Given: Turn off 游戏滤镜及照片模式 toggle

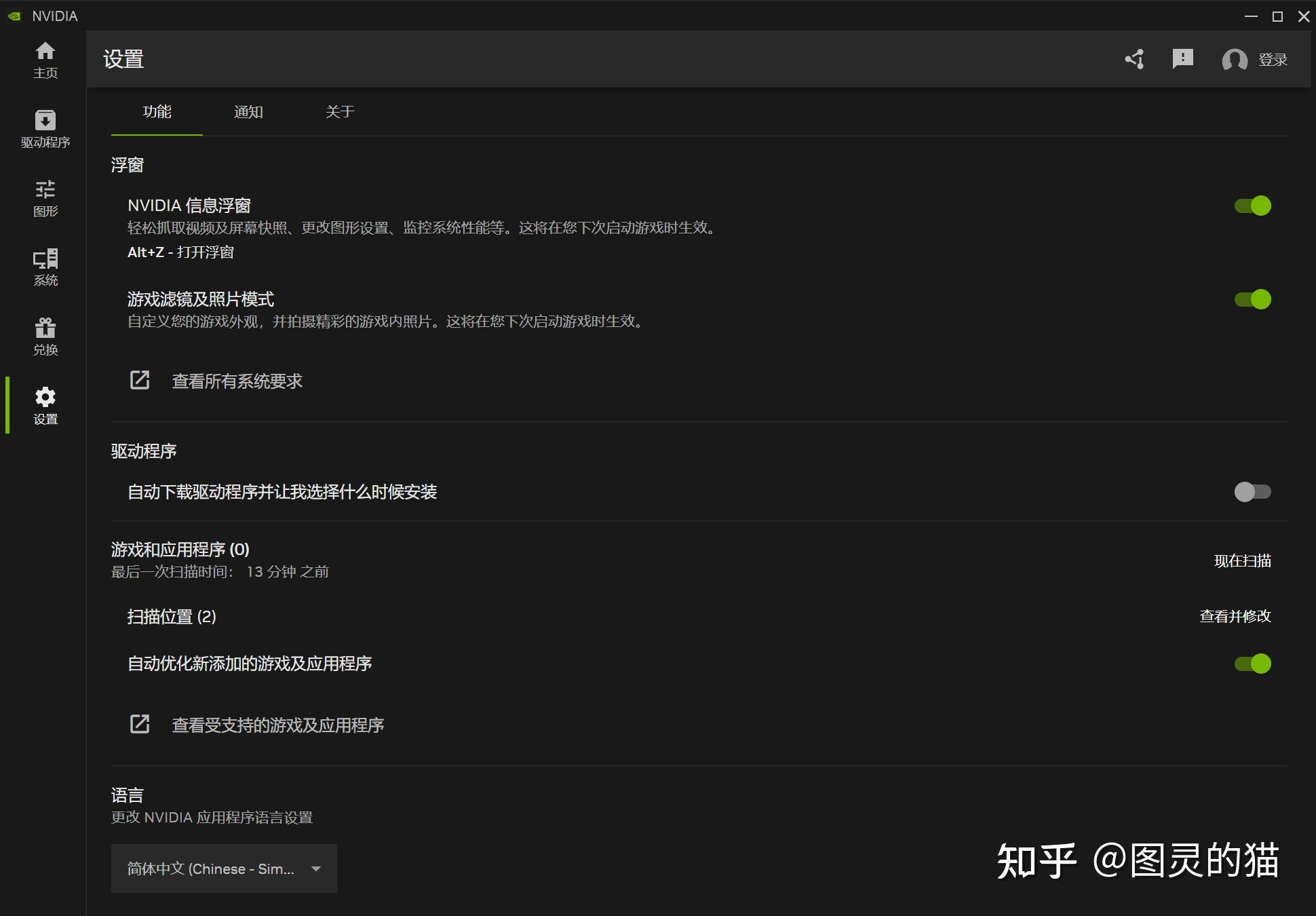Looking at the screenshot, I should point(1252,299).
